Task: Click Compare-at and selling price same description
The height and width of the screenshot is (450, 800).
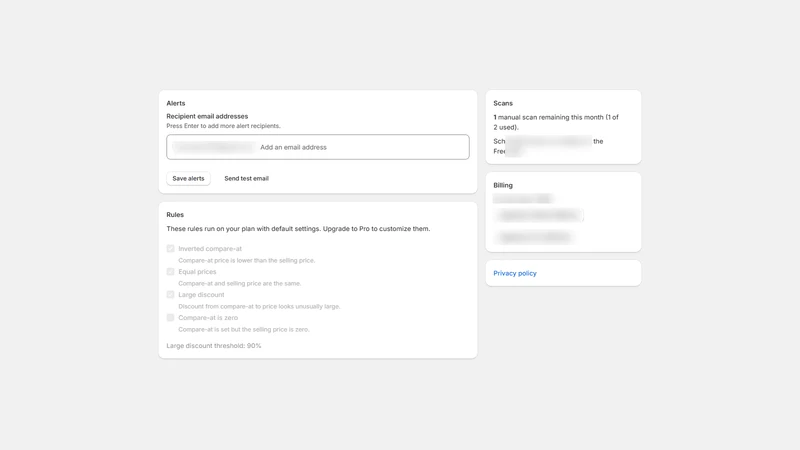Action: tap(240, 284)
